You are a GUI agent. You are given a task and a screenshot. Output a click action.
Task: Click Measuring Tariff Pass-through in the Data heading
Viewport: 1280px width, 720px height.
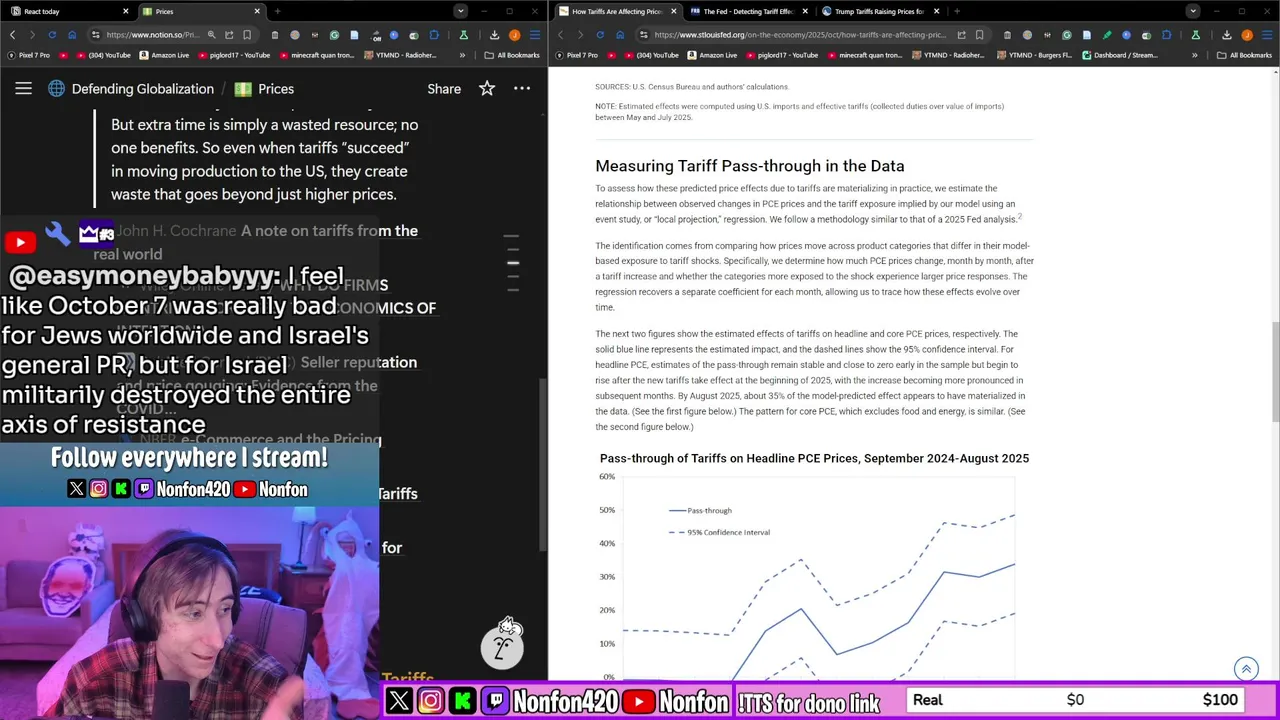tap(750, 166)
